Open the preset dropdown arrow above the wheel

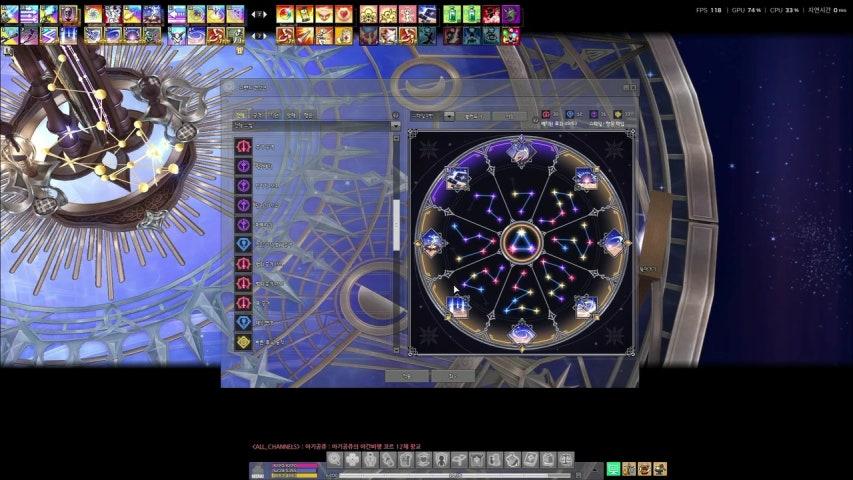(449, 116)
